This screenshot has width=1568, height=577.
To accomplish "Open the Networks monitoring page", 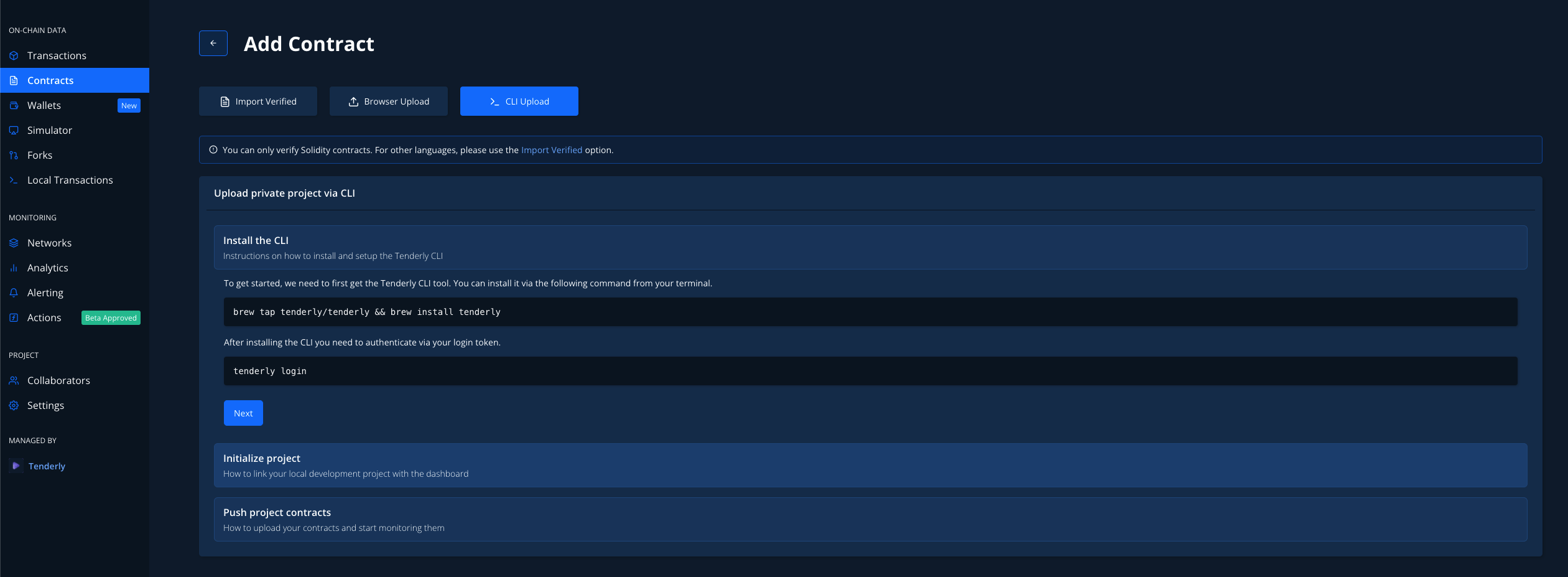I will [x=75, y=243].
